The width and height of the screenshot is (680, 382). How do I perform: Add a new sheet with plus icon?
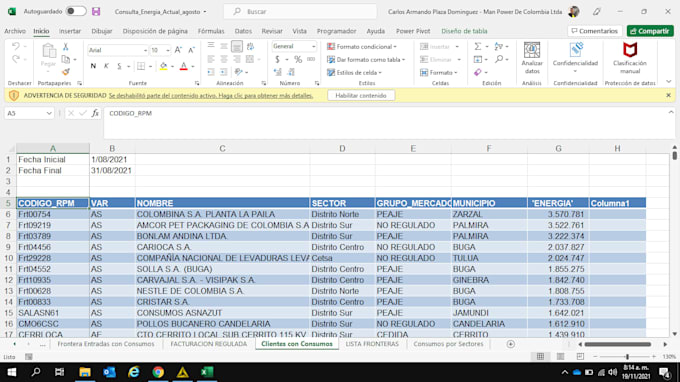pyautogui.click(x=510, y=344)
